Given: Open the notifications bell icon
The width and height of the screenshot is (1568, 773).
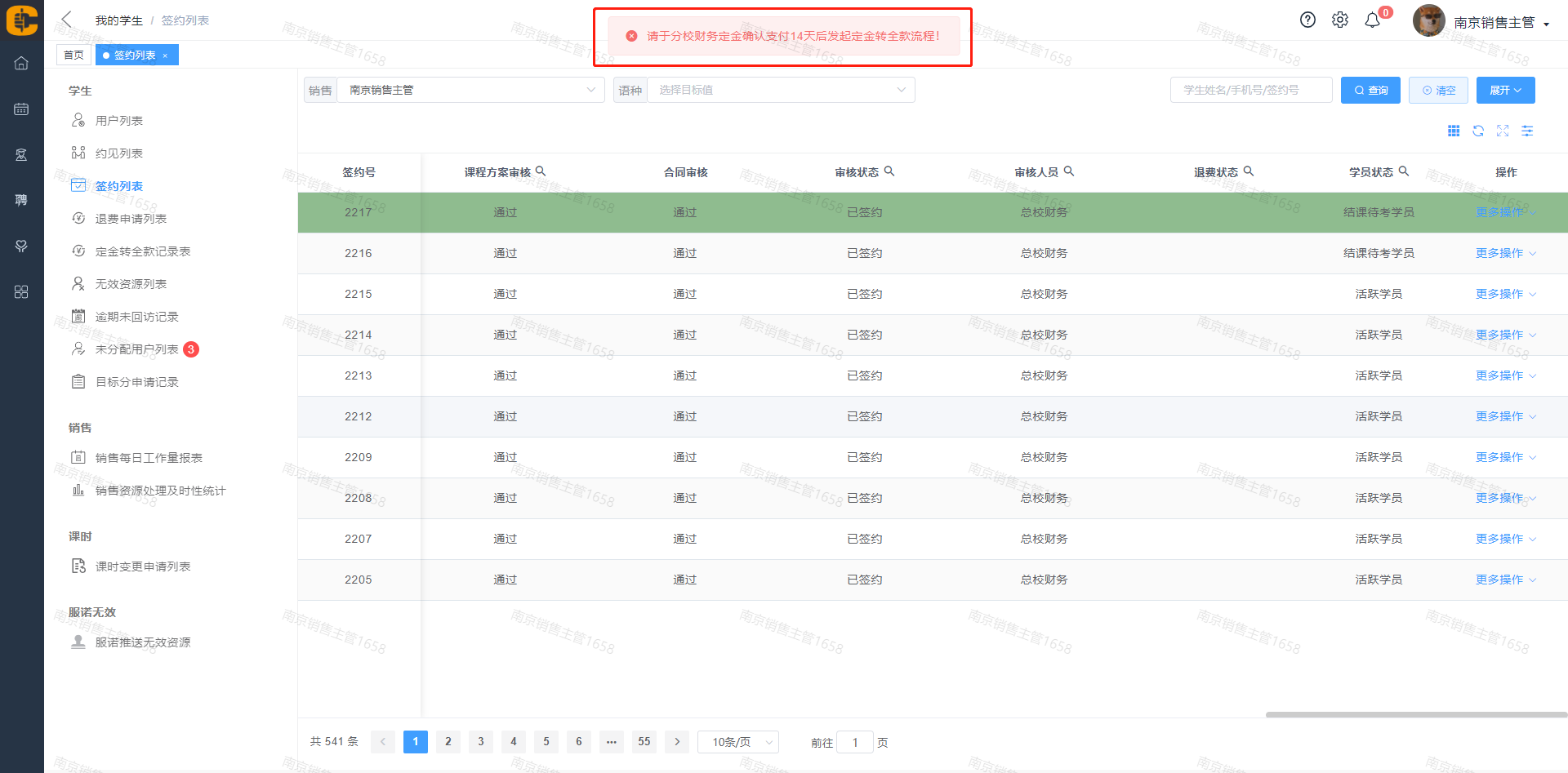Looking at the screenshot, I should [x=1373, y=20].
